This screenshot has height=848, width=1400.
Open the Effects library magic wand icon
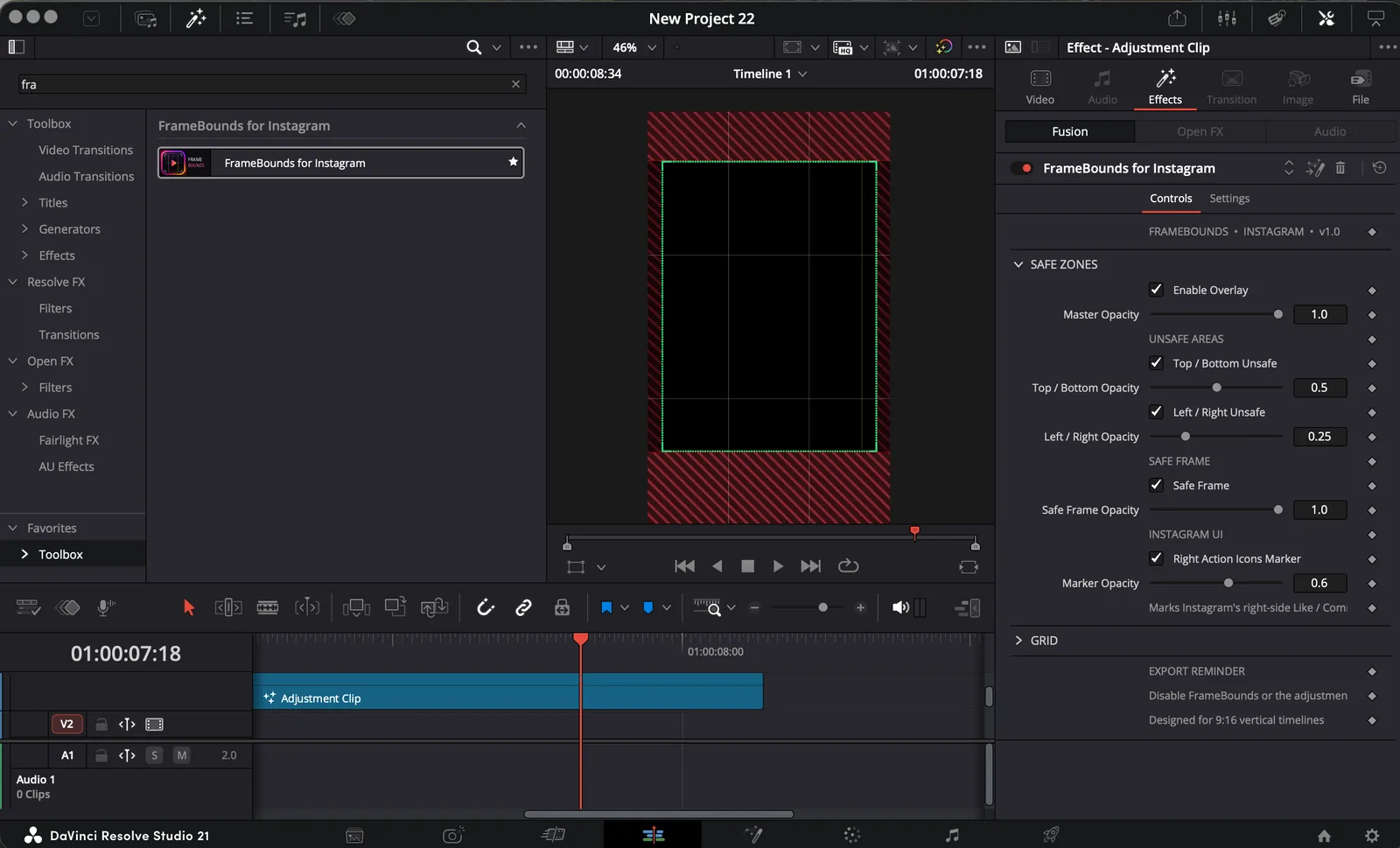click(196, 18)
